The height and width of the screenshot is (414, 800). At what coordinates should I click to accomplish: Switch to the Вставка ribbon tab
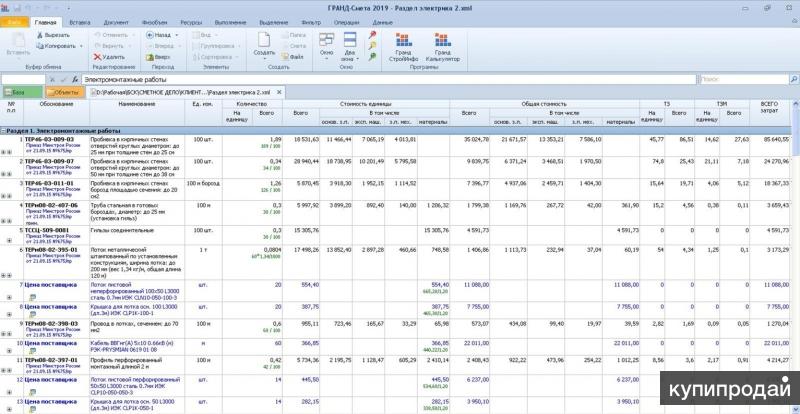(x=80, y=22)
